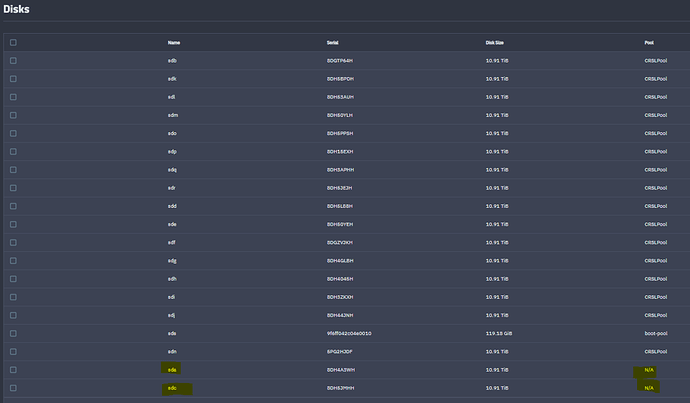This screenshot has width=690, height=403.
Task: Sort the table by the Disk Size header
Action: click(x=495, y=43)
